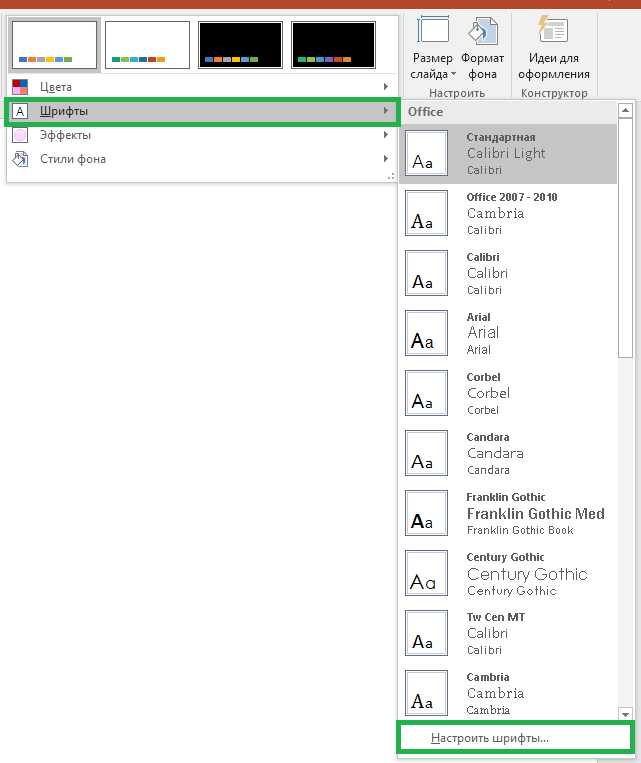The height and width of the screenshot is (763, 641).
Task: Open Формат фона tool
Action: pos(482,49)
